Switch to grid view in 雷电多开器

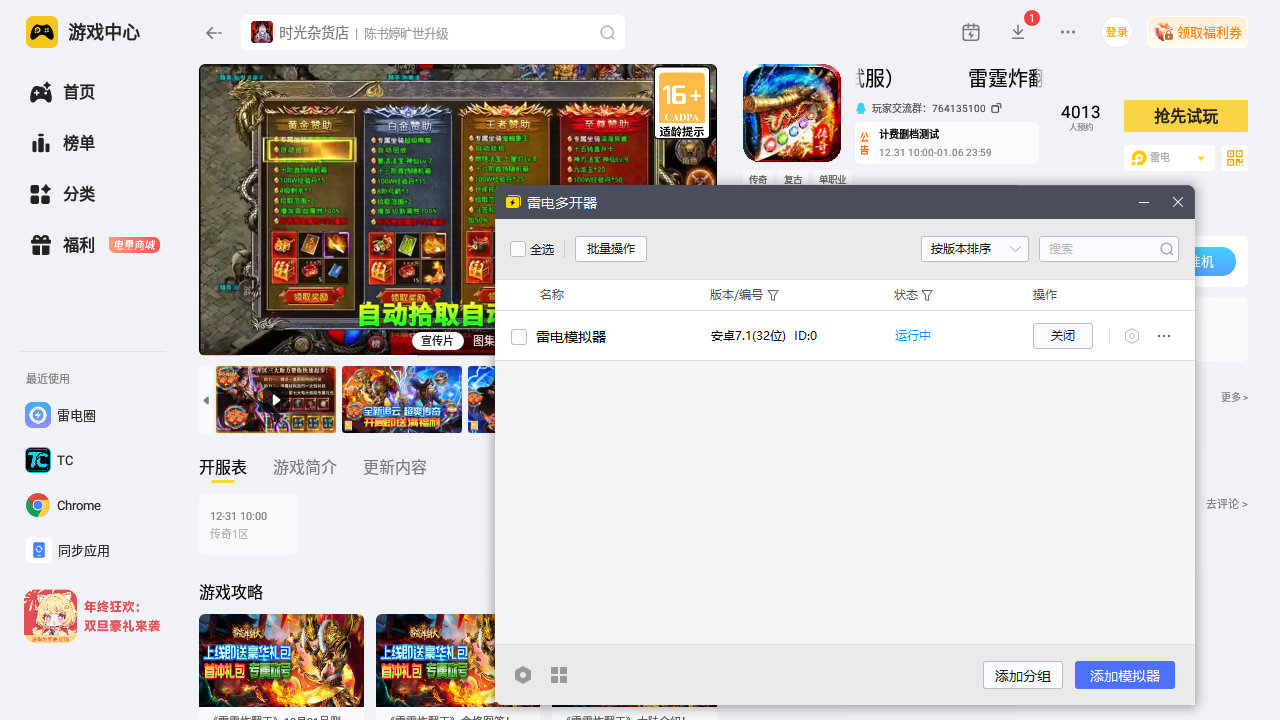pos(559,675)
